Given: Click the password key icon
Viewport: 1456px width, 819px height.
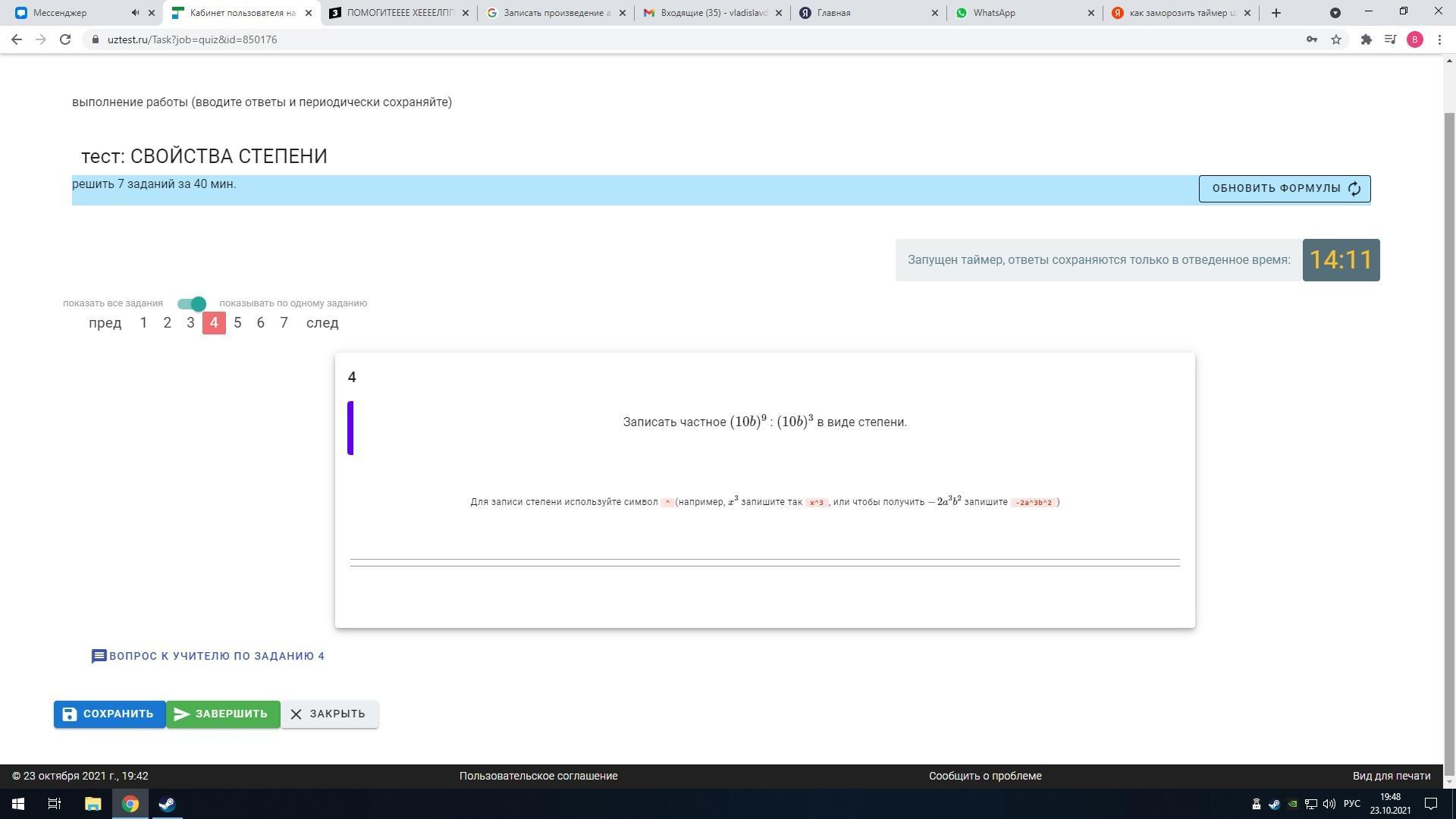Looking at the screenshot, I should click(x=1311, y=39).
